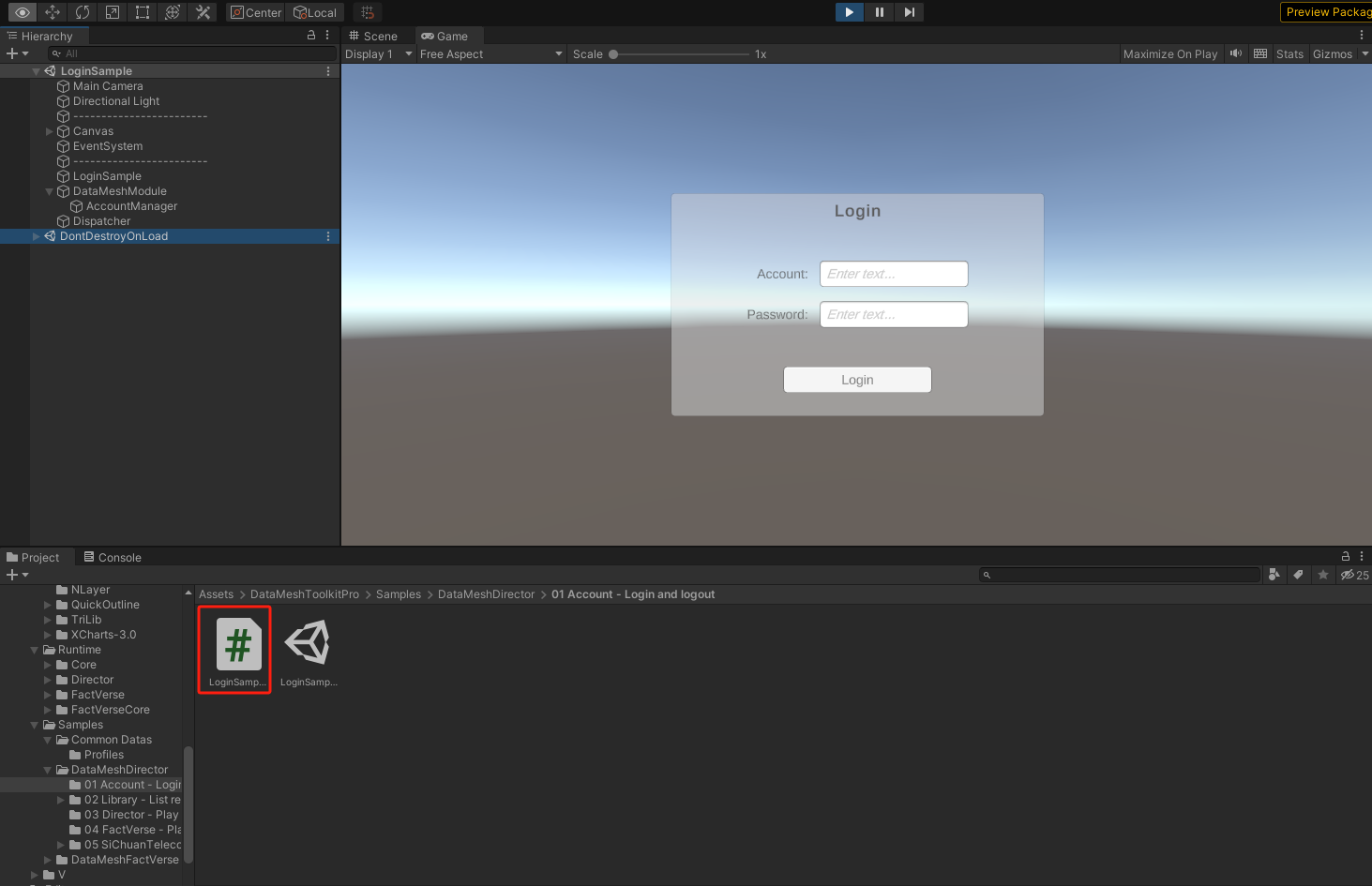Image resolution: width=1372 pixels, height=886 pixels.
Task: Toggle Center pivot mode
Action: [x=254, y=12]
